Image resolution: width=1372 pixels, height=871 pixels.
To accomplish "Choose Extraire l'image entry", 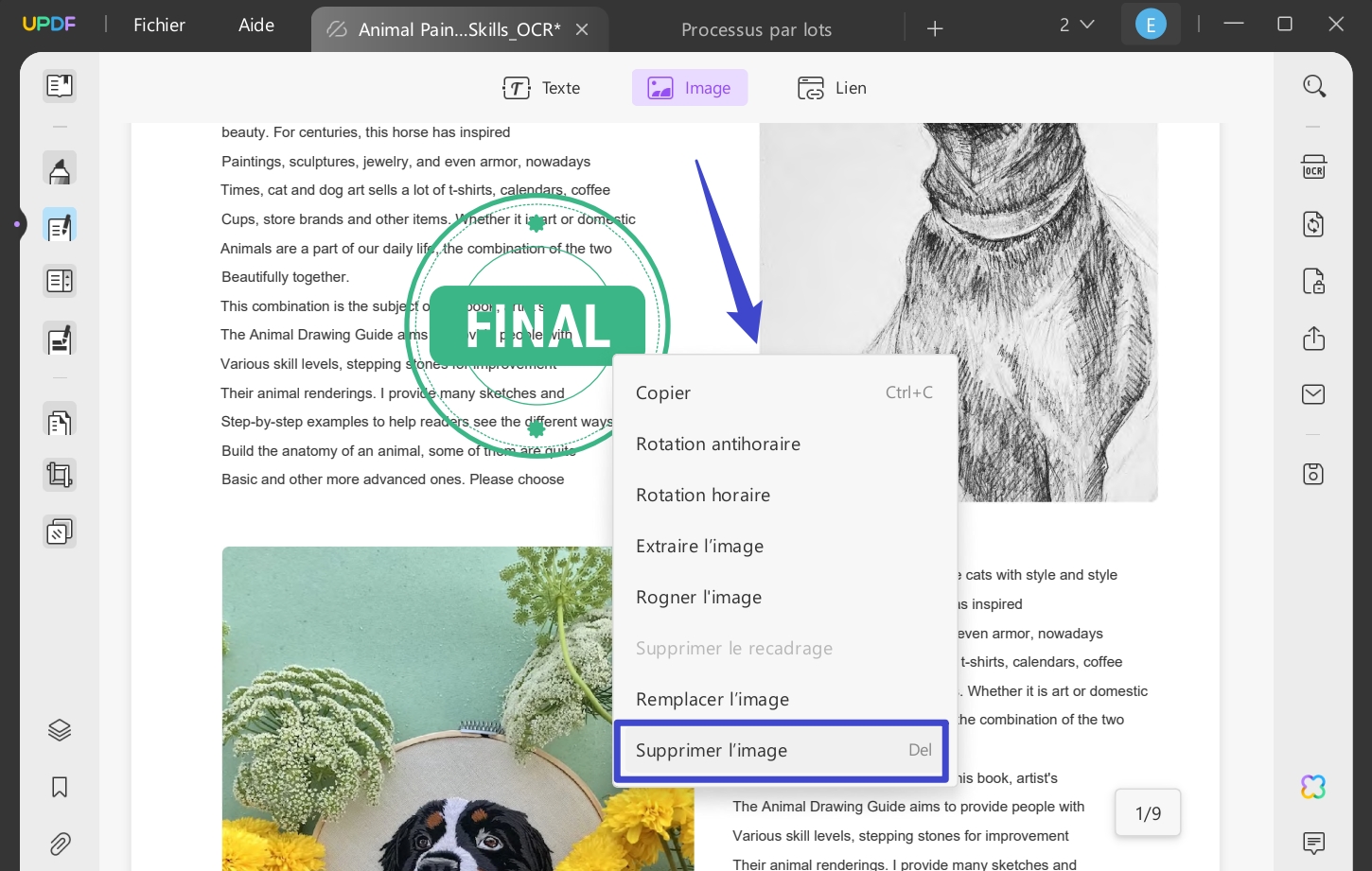I will coord(785,546).
